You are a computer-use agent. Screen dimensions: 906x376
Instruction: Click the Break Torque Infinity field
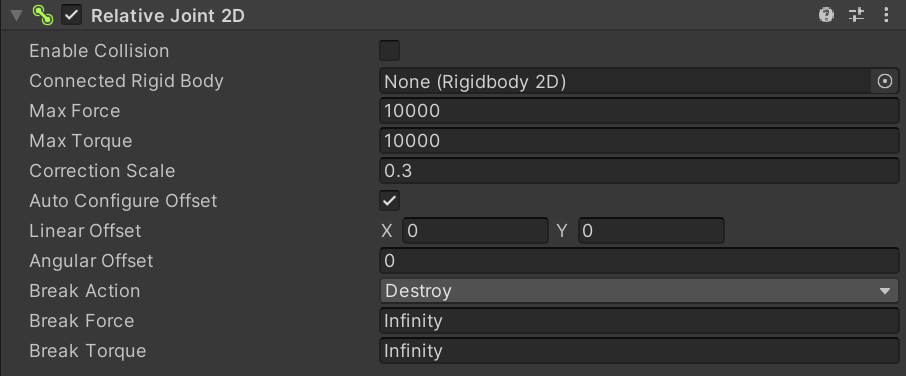tap(639, 351)
